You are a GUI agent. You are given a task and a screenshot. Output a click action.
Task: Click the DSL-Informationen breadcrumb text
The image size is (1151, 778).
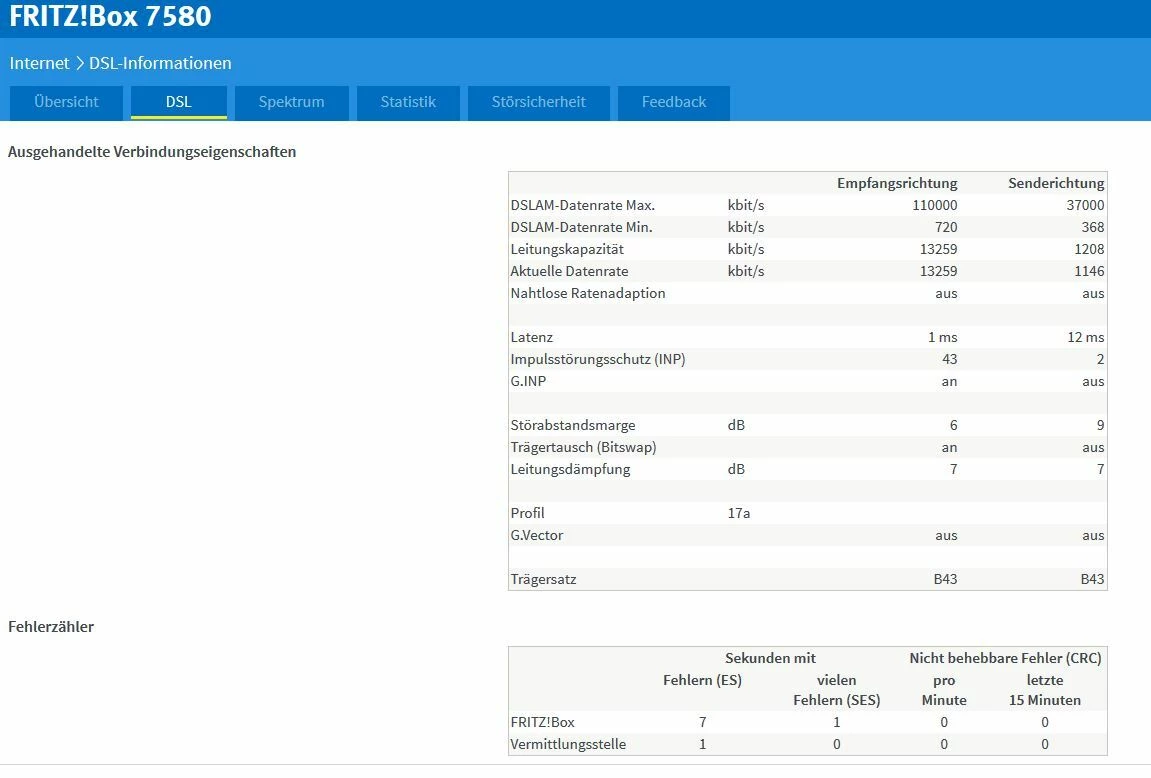(x=160, y=63)
